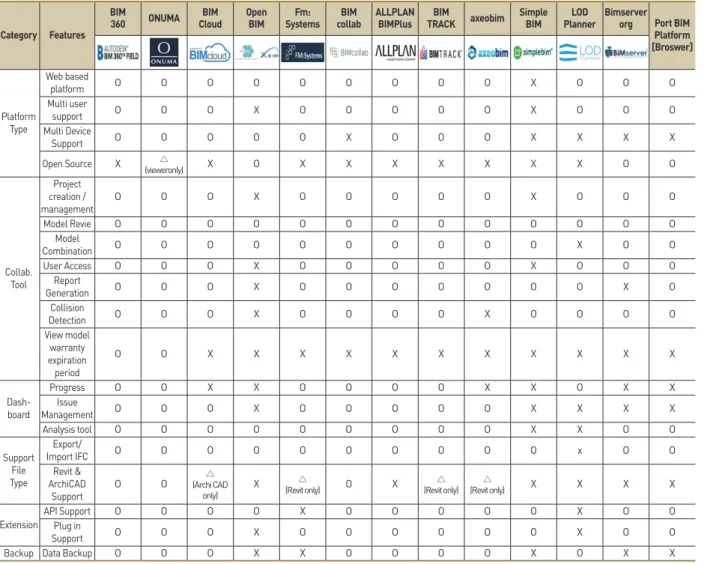Click the axeobim logo
The width and height of the screenshot is (704, 564).
488,53
